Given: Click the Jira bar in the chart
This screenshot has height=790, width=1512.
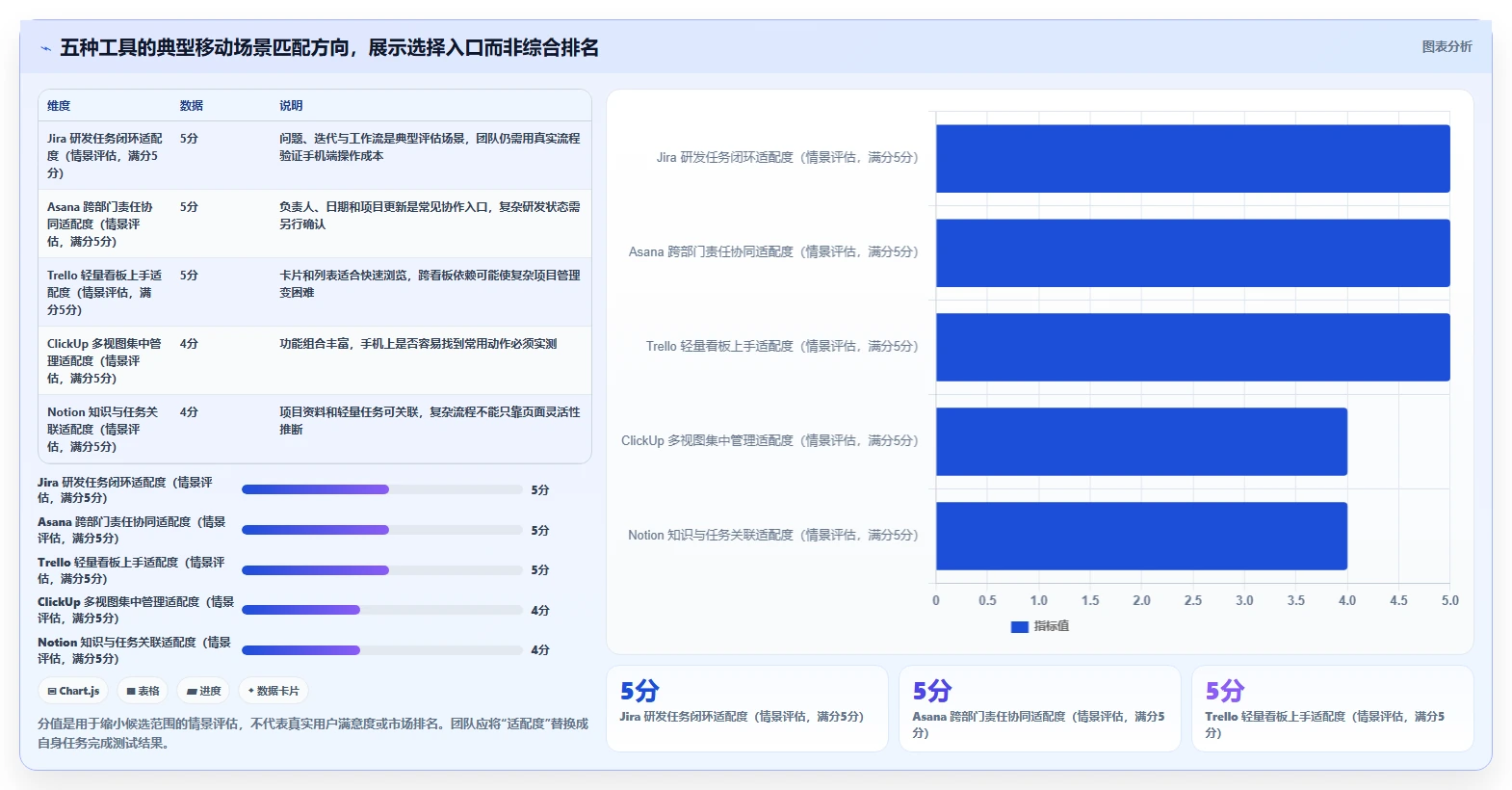Looking at the screenshot, I should 1192,158.
